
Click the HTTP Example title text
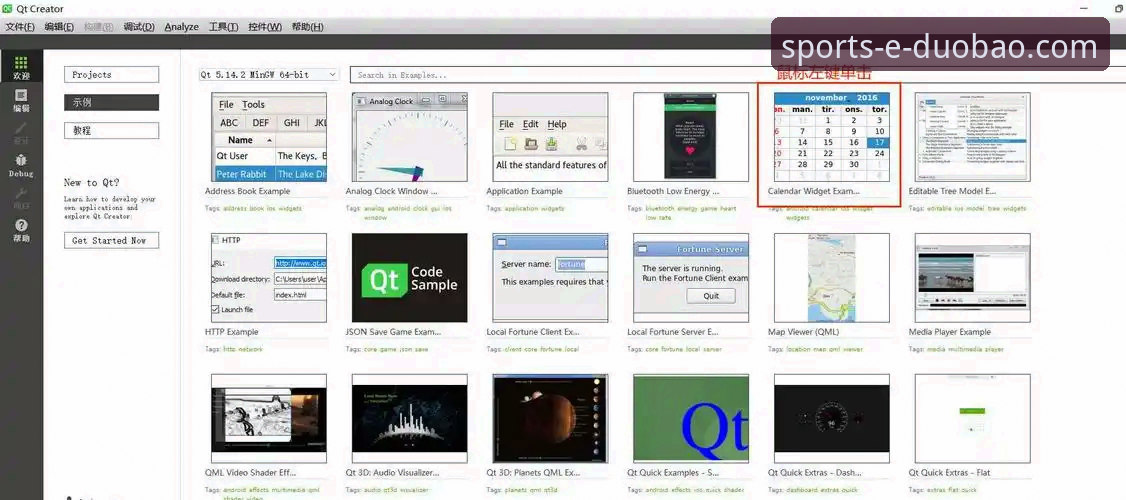click(231, 332)
